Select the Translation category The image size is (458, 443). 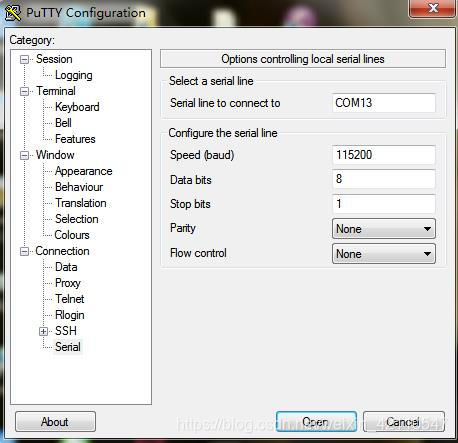(x=81, y=203)
